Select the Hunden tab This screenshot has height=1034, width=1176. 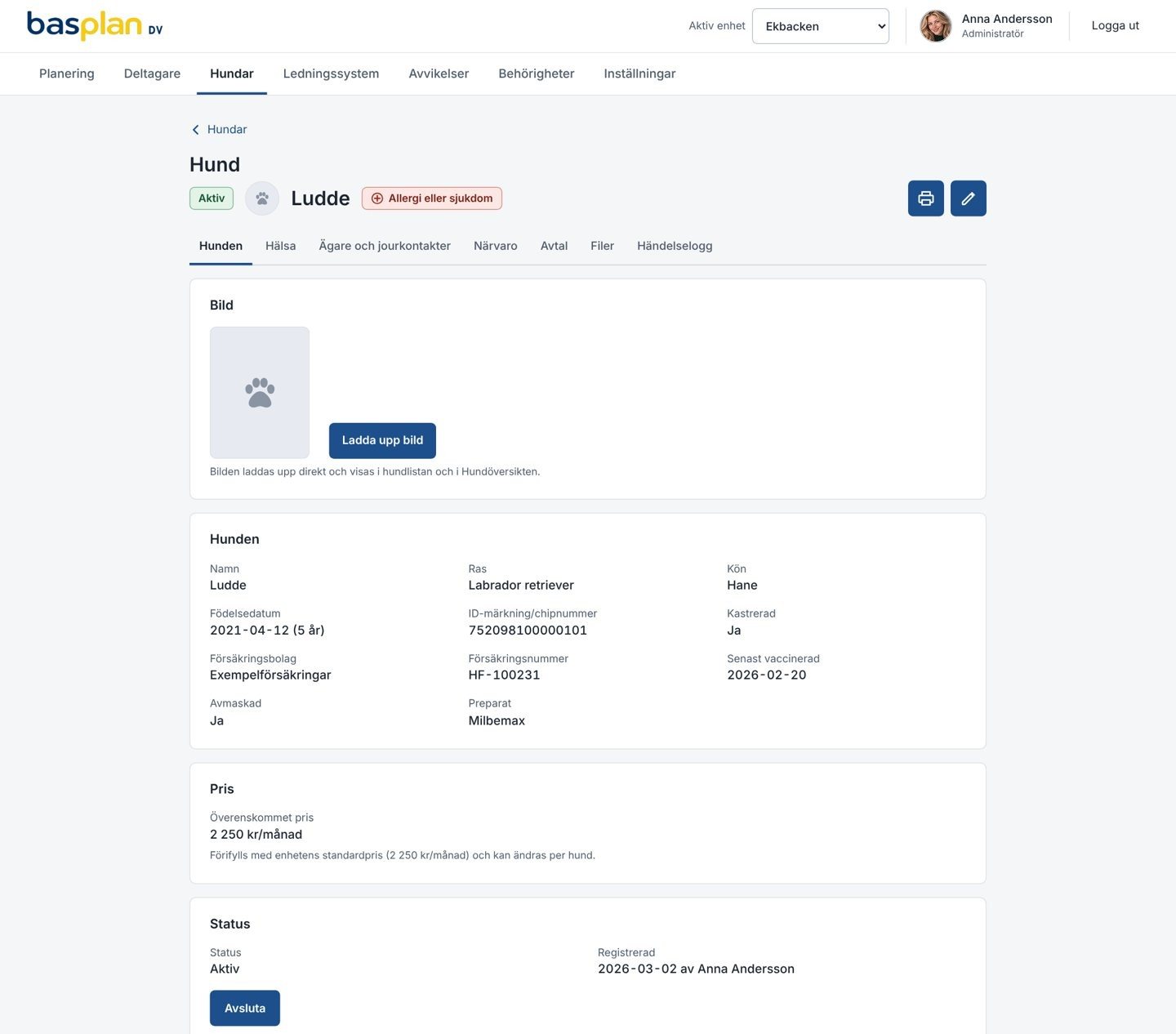(x=220, y=246)
